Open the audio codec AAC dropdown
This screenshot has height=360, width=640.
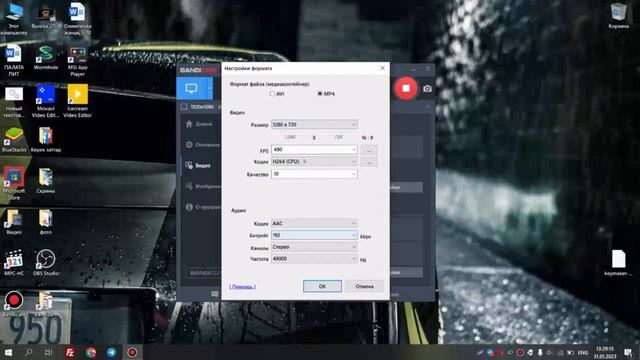314,223
